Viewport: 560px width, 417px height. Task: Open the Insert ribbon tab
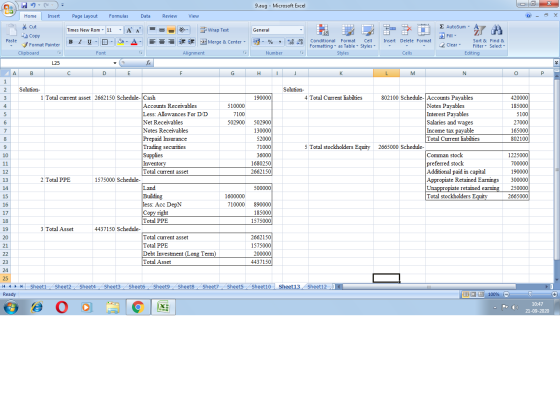54,16
